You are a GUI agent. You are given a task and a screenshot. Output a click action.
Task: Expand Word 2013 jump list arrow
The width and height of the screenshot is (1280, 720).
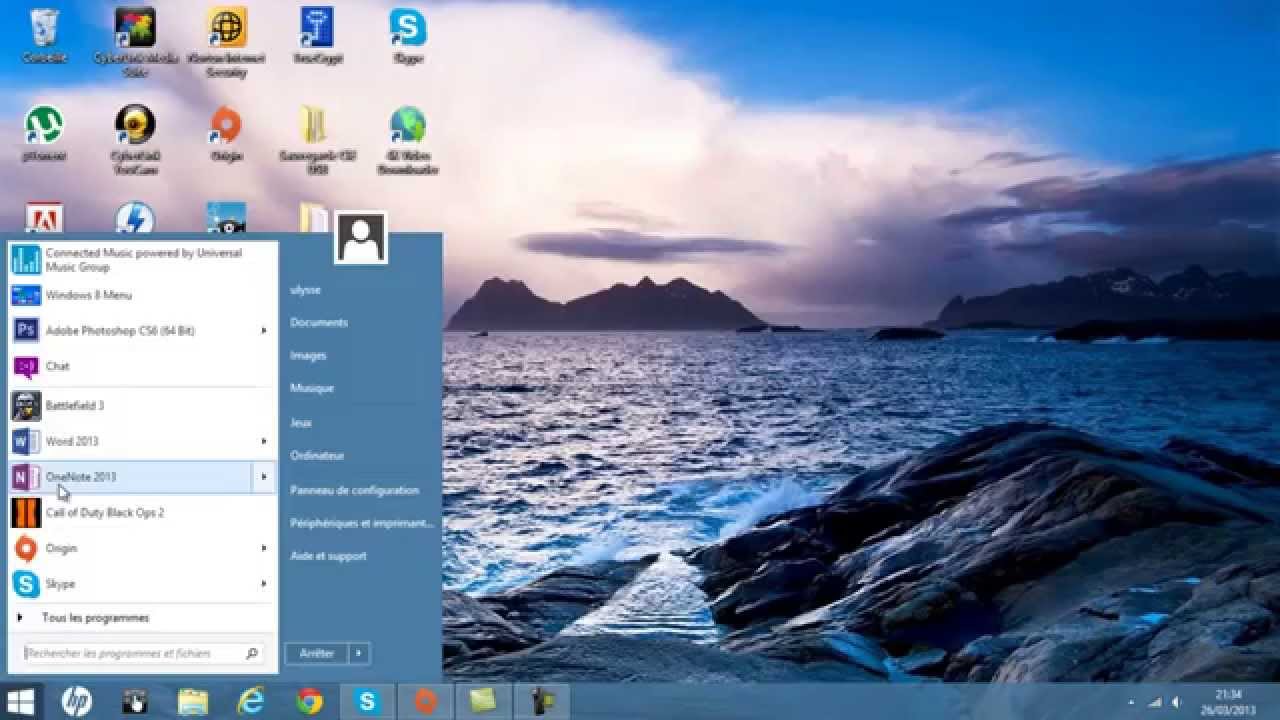click(x=264, y=441)
